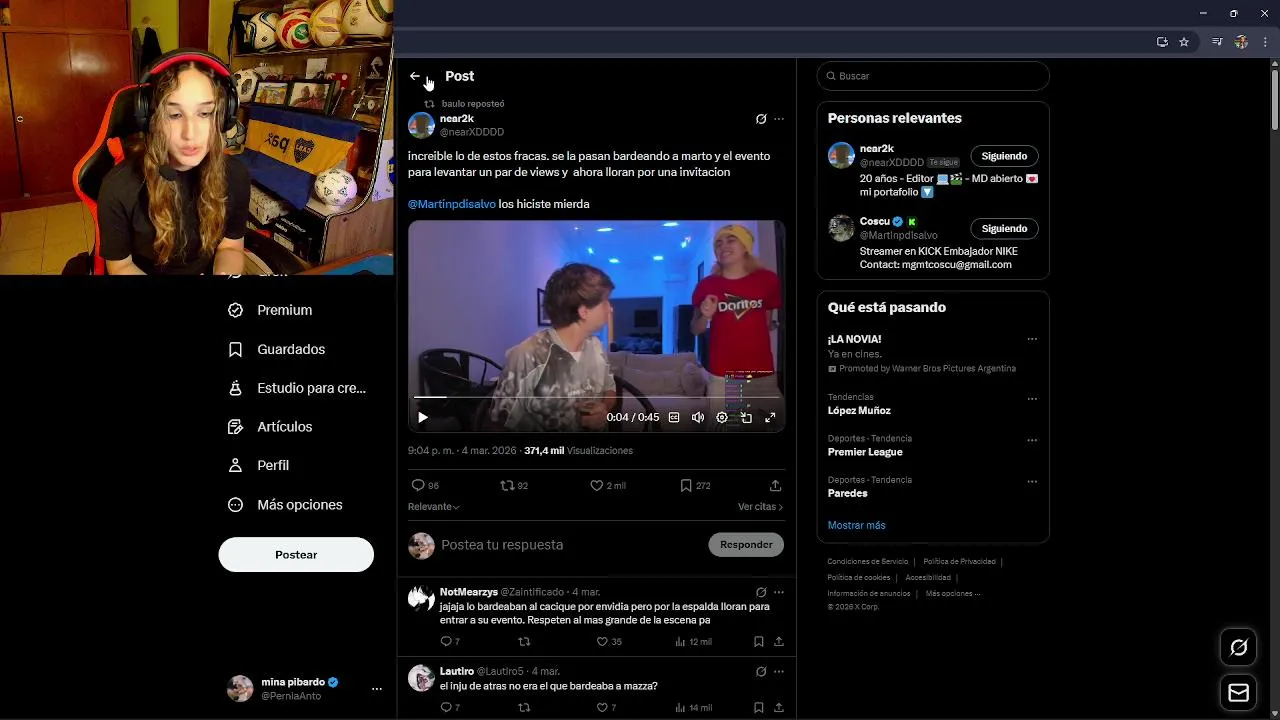Open near2k profile avatar on post
1280x720 pixels.
click(x=422, y=125)
